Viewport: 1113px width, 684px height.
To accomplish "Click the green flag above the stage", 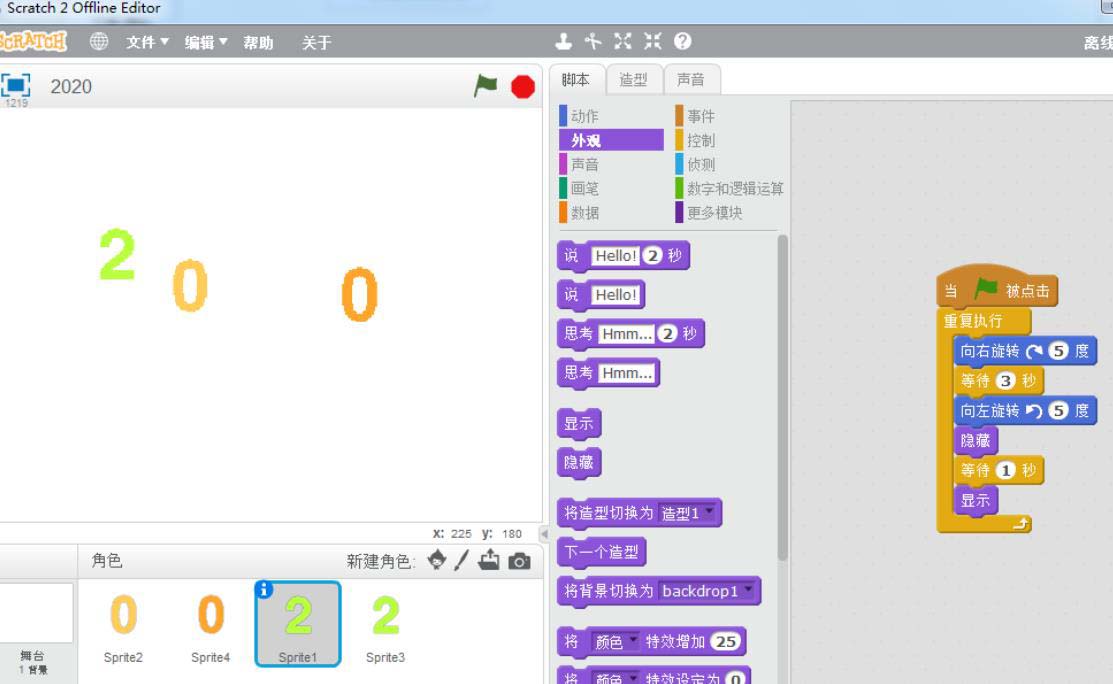I will coord(486,86).
